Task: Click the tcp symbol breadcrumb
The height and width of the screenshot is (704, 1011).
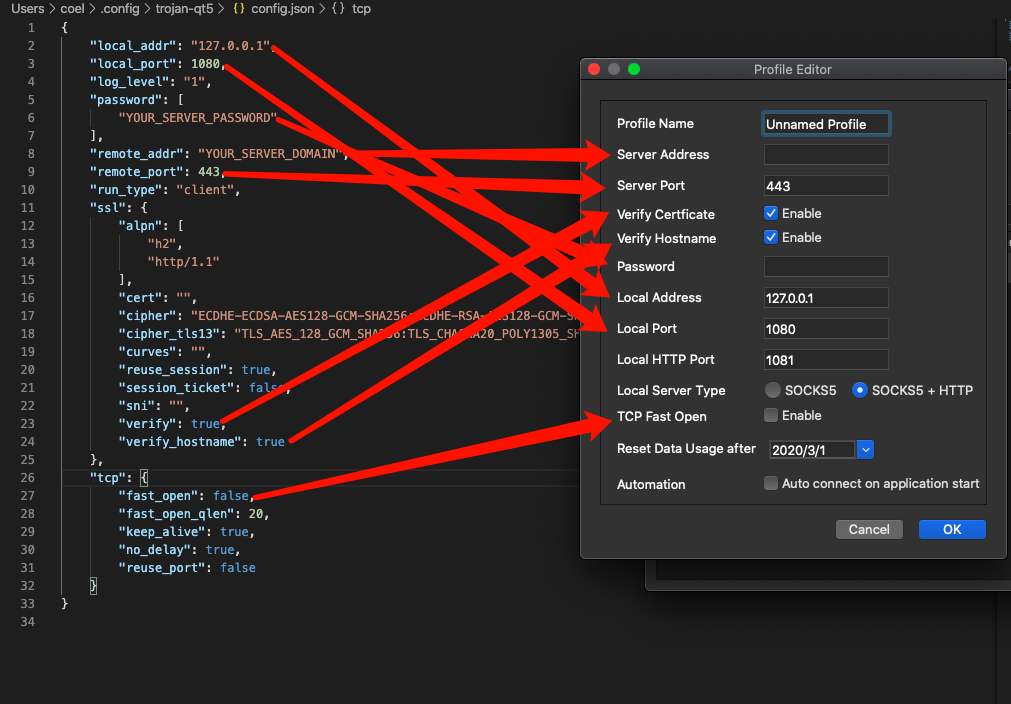Action: (x=361, y=9)
